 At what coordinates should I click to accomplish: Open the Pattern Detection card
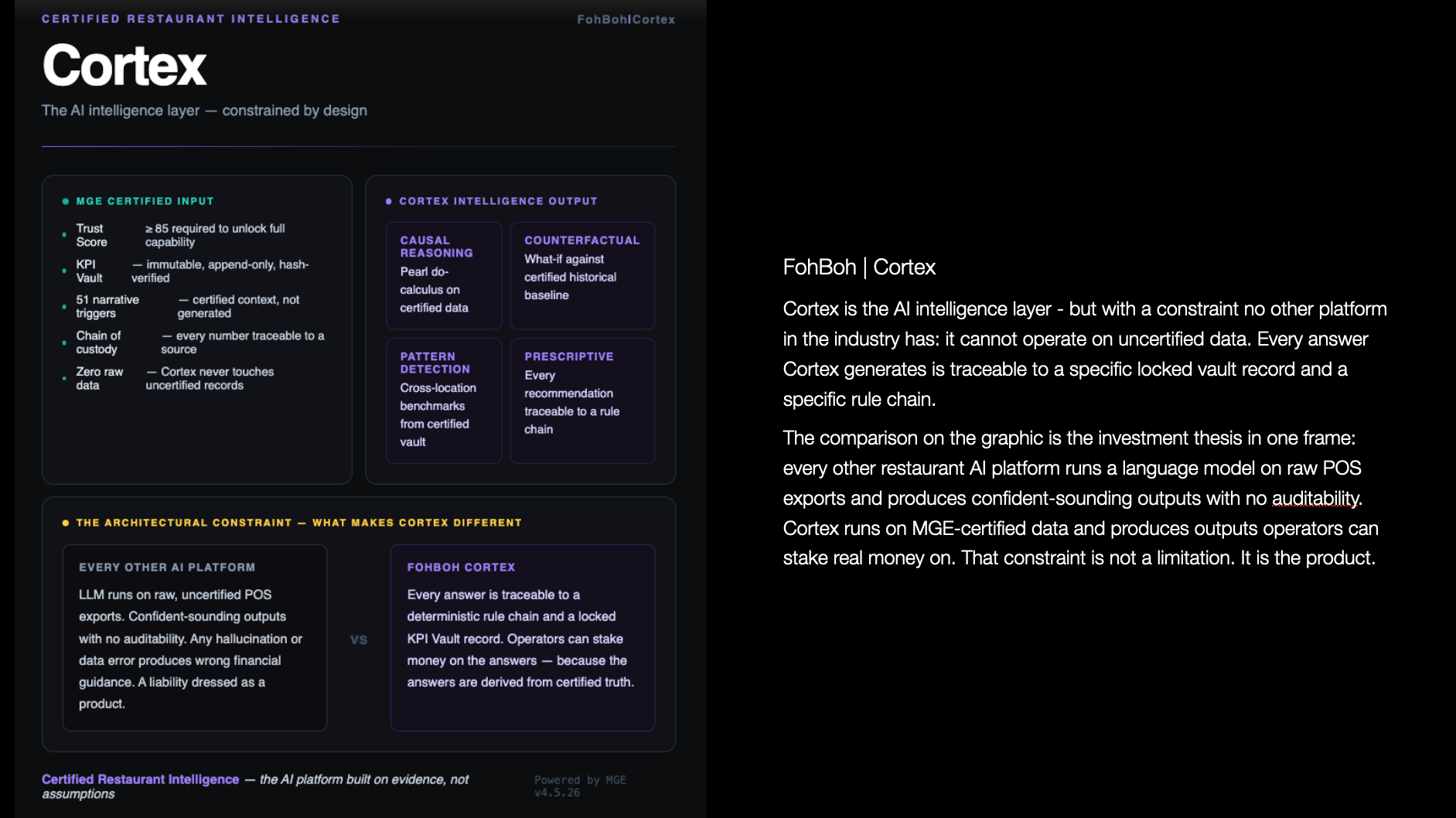click(444, 400)
